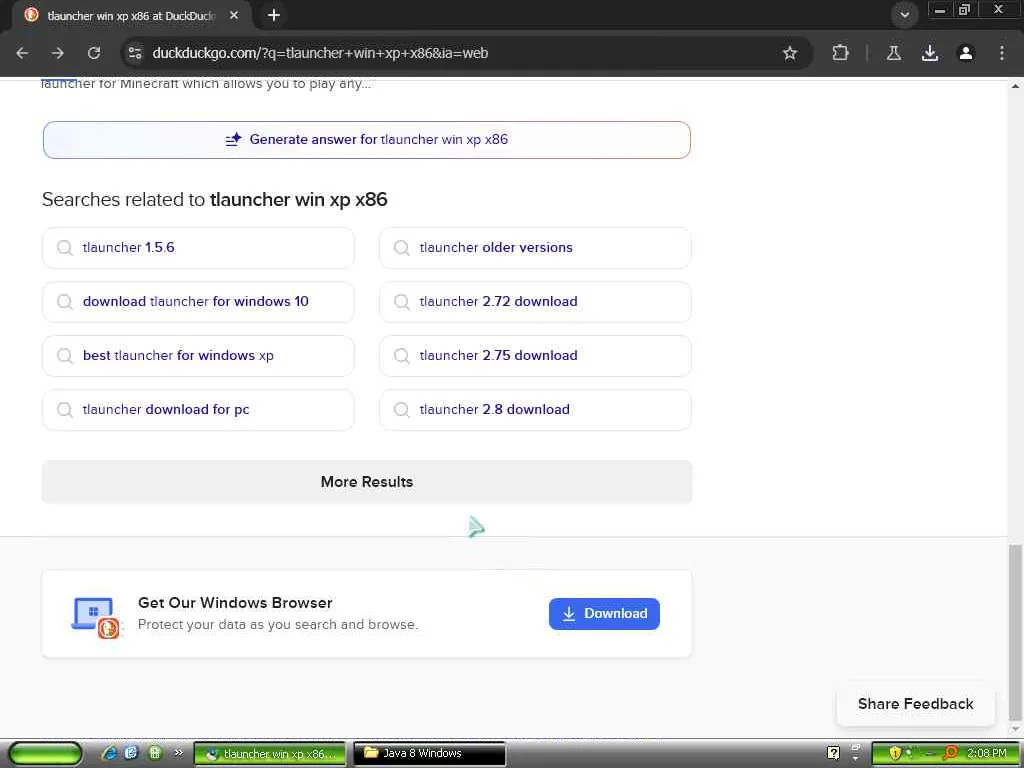Open the user profile icon

point(966,53)
